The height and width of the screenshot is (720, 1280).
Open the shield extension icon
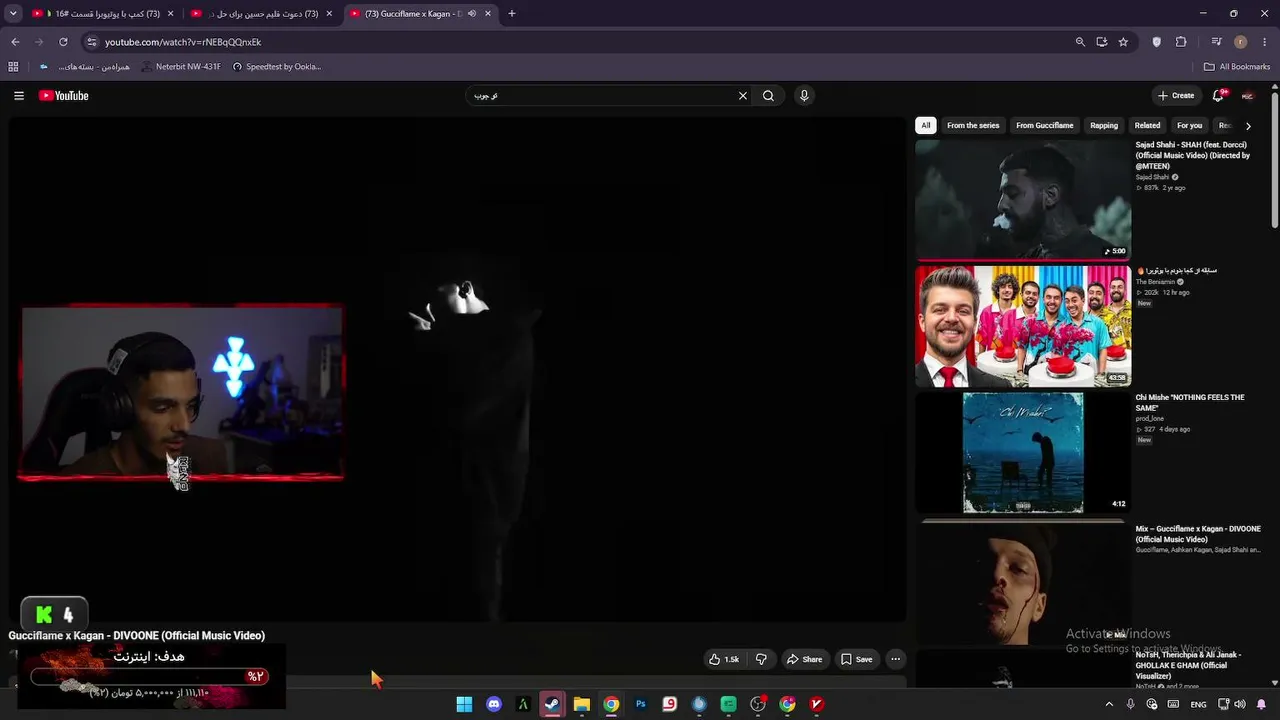point(1157,42)
